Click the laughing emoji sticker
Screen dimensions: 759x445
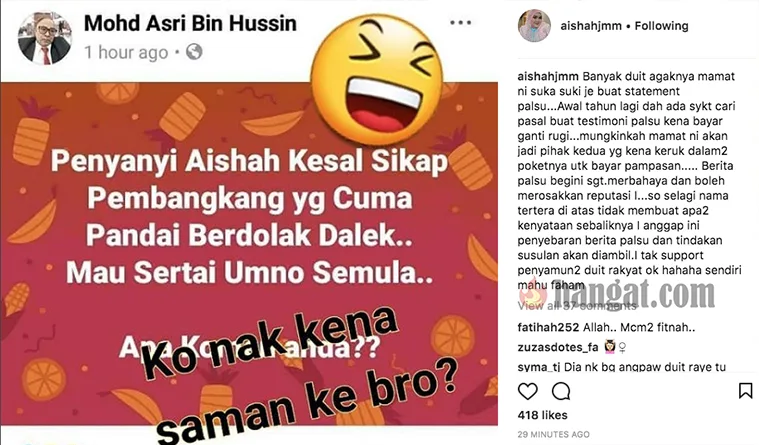tap(377, 80)
